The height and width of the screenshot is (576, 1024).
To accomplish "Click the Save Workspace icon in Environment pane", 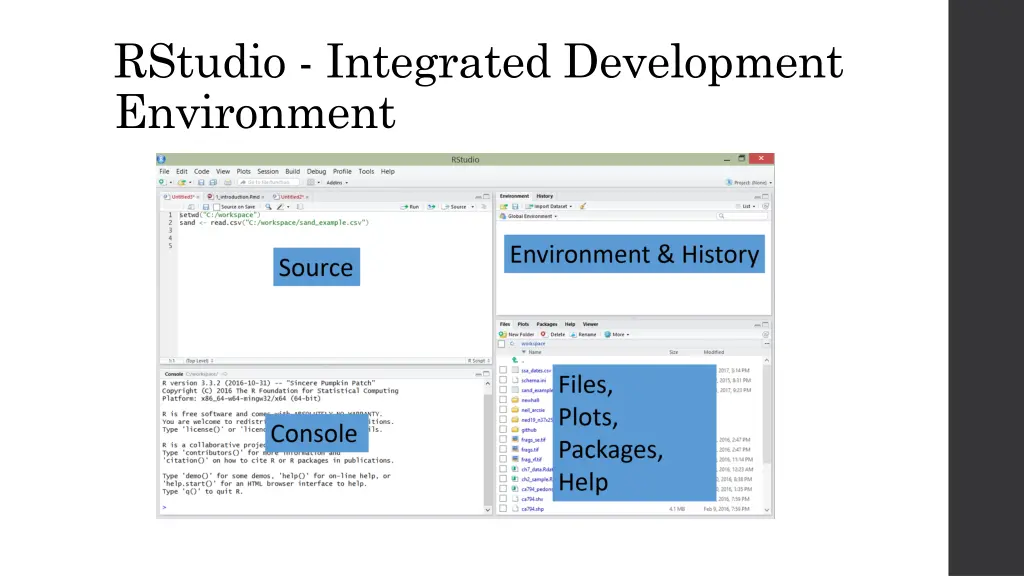I will click(515, 206).
